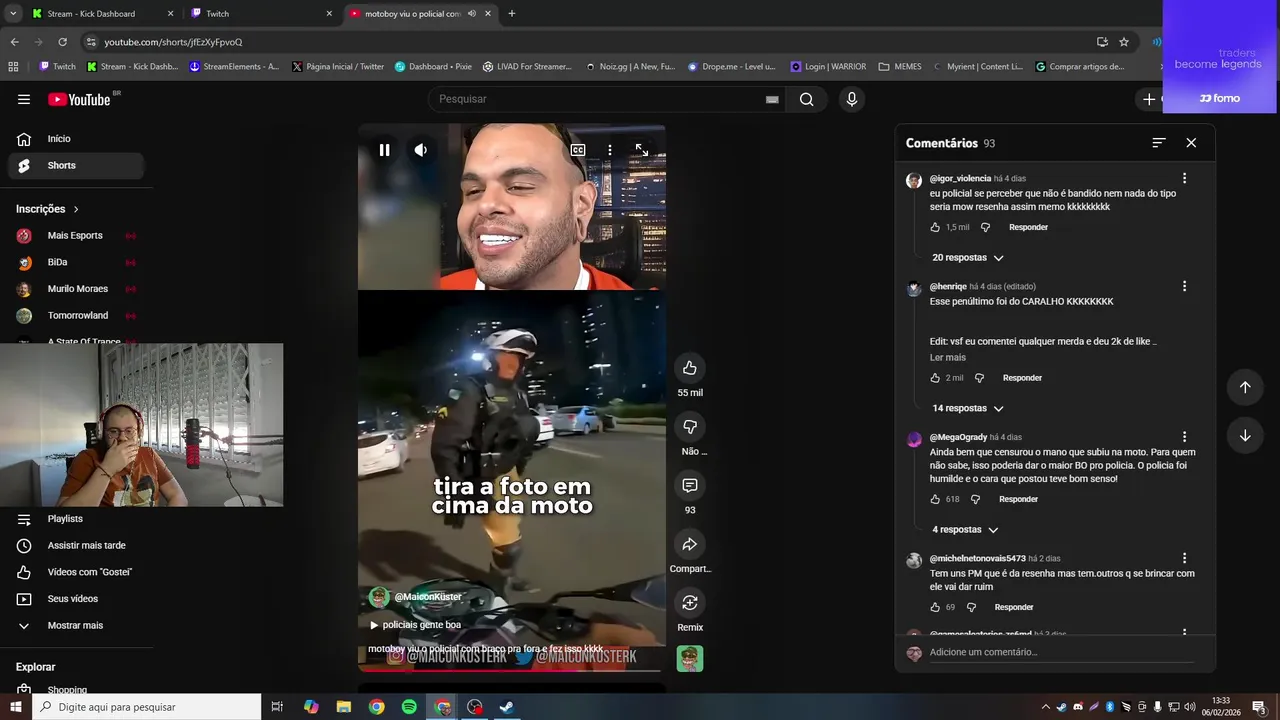Open the on-screen keyboard in search box
The image size is (1280, 720).
coord(772,99)
